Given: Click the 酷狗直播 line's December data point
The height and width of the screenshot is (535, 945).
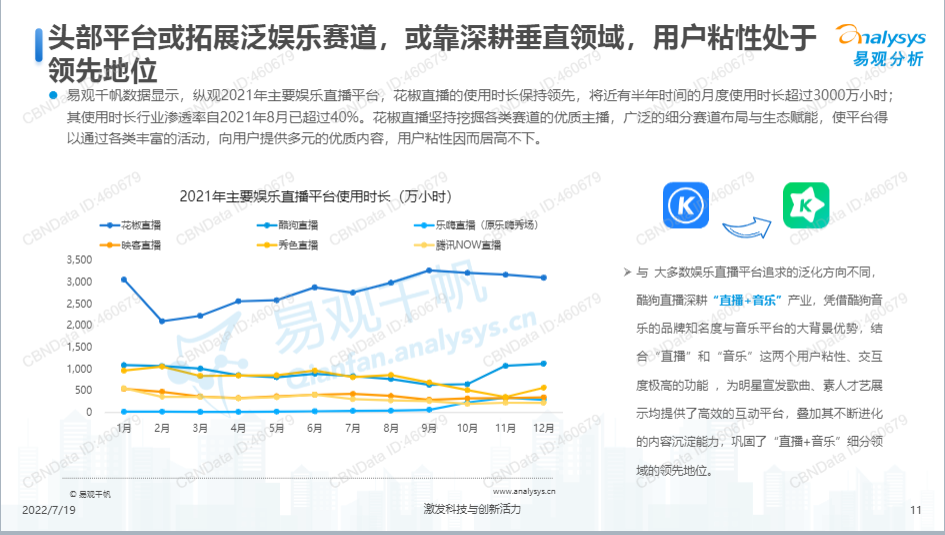Looking at the screenshot, I should [x=544, y=364].
